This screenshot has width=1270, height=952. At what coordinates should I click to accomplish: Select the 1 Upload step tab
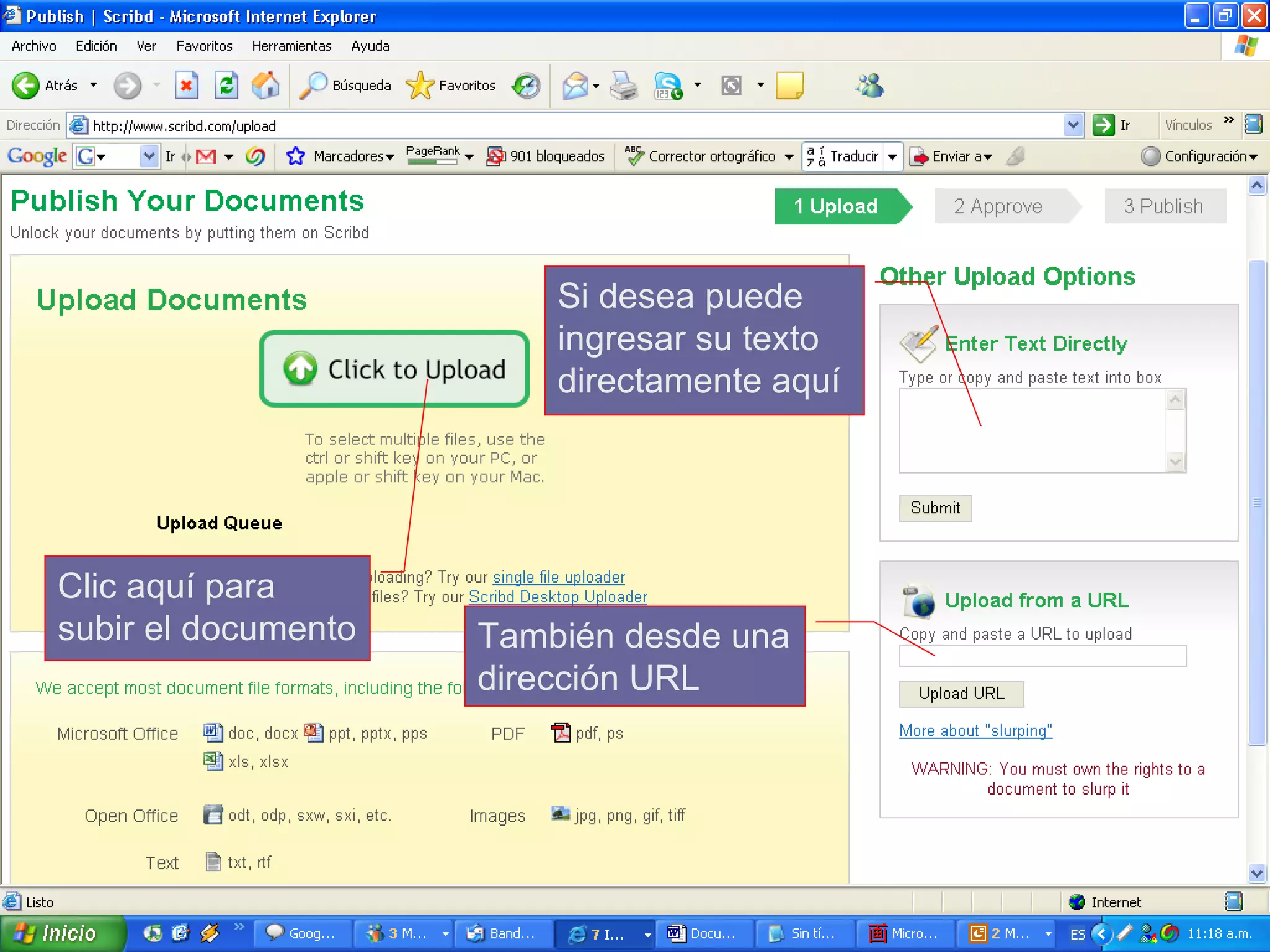point(843,206)
